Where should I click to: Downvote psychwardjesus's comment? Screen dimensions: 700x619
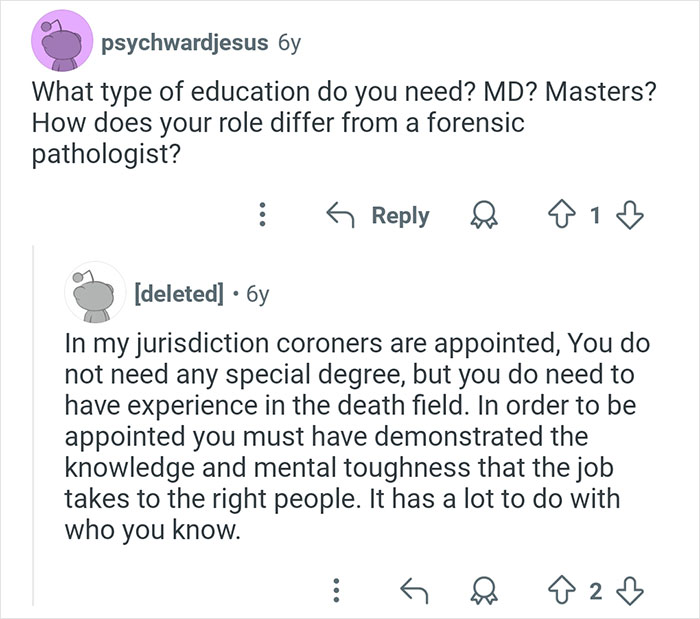point(628,215)
